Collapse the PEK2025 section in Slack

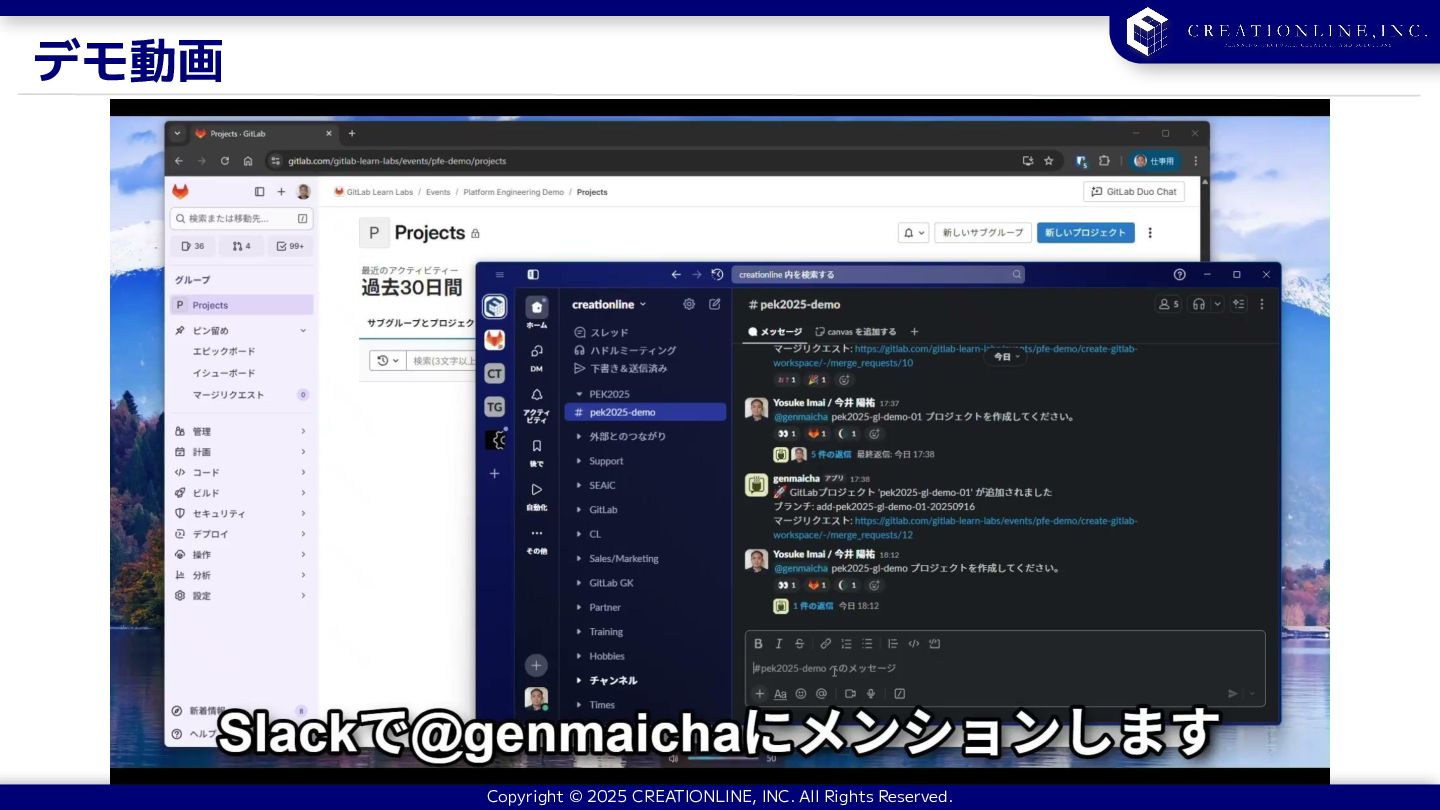tap(579, 394)
